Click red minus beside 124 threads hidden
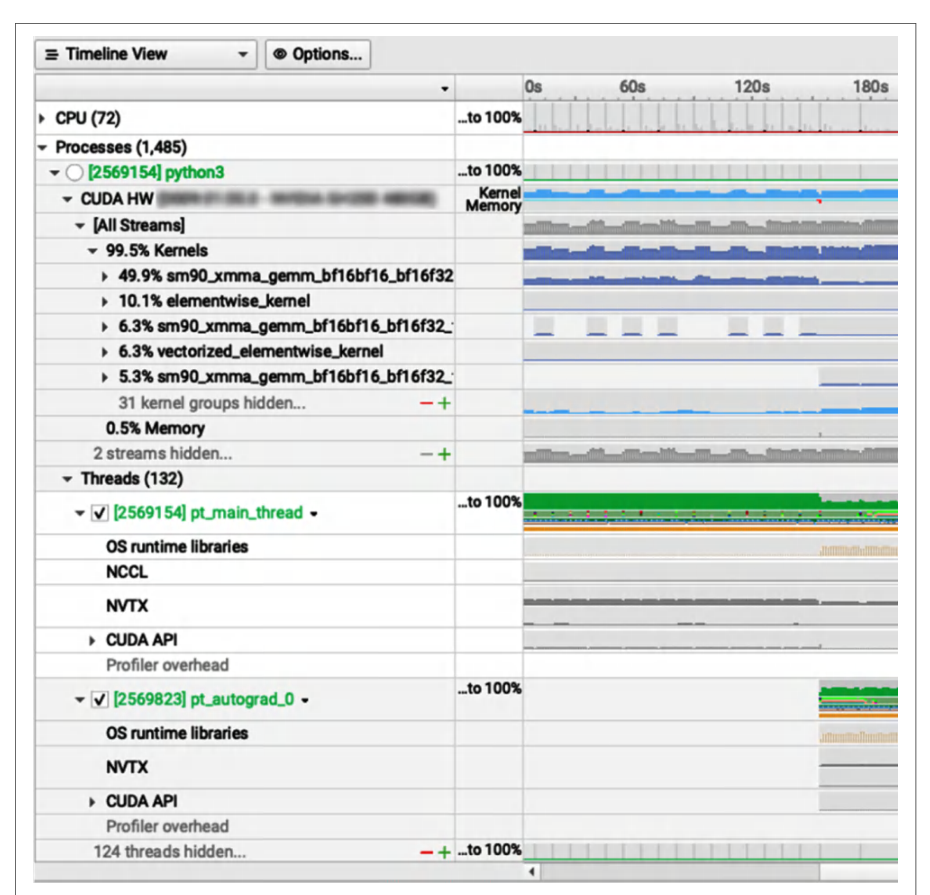Viewport: 930px width, 895px height. pos(426,853)
